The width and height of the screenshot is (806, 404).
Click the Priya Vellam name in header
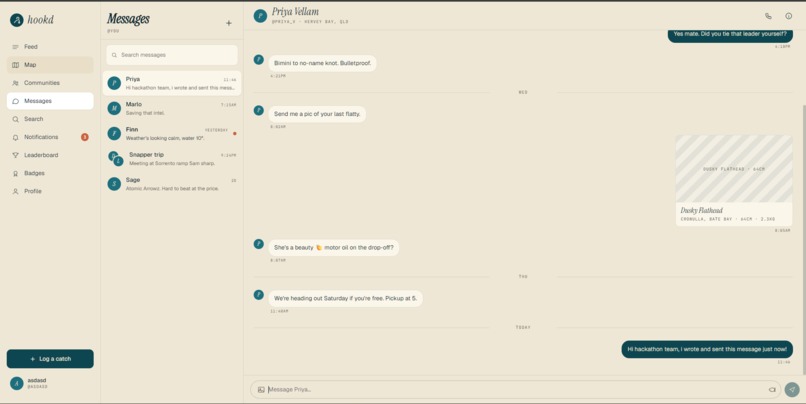[295, 12]
